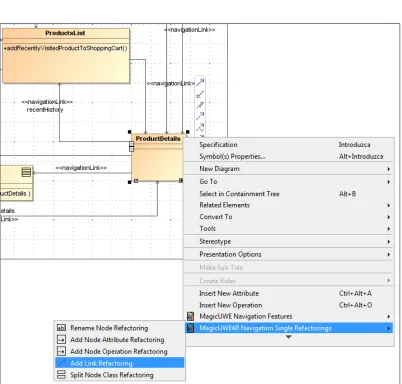Select Split Node Class Refactoring
Viewport: 402px width, 384px height.
120,375
